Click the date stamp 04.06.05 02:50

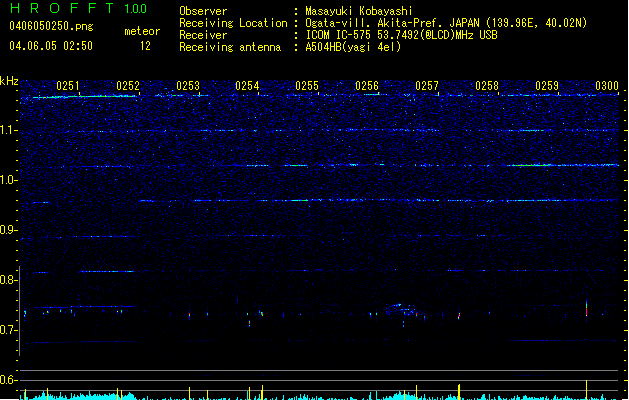[x=51, y=46]
